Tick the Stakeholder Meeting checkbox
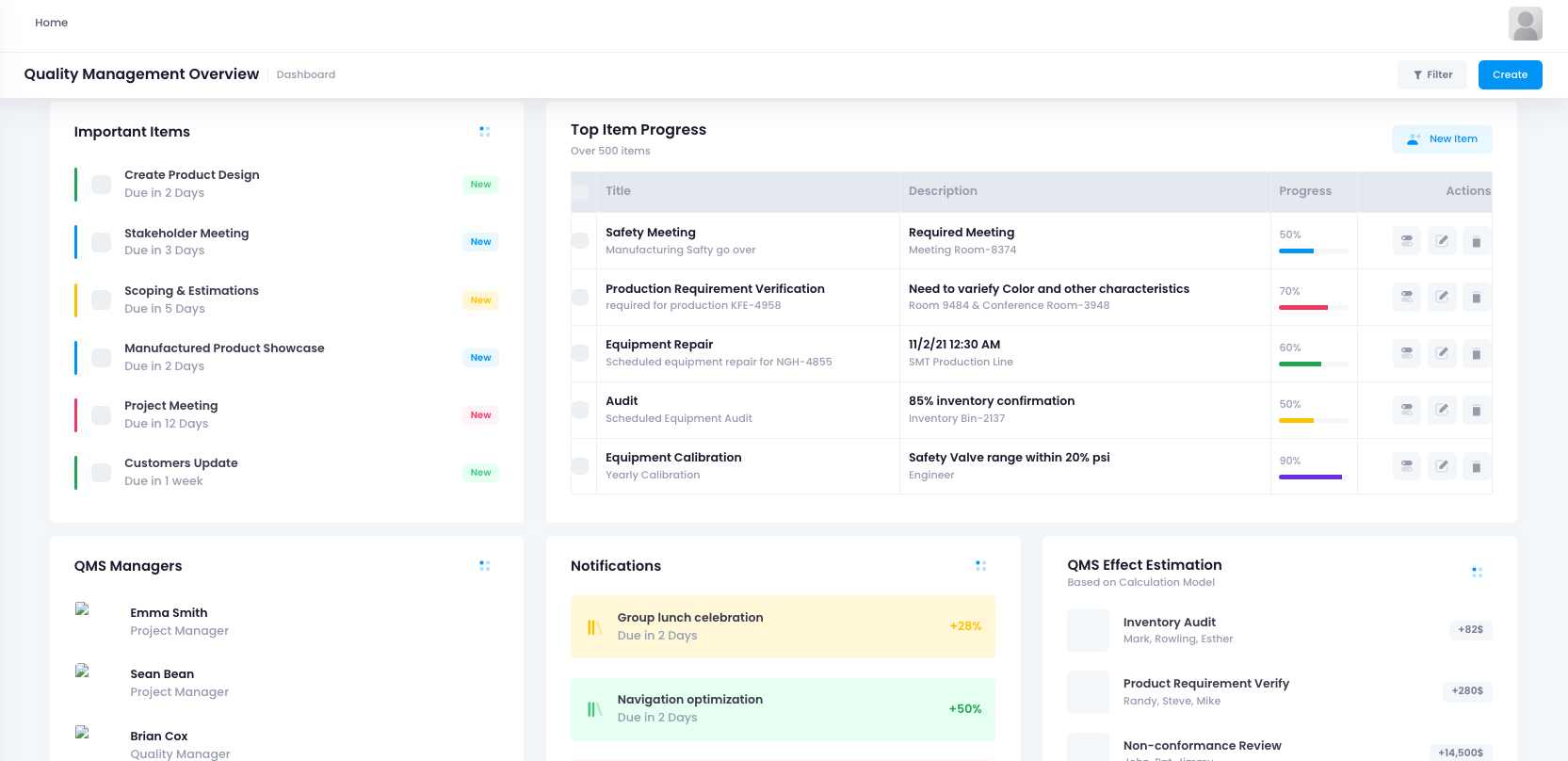Screen dimensions: 1568x761 click(102, 242)
